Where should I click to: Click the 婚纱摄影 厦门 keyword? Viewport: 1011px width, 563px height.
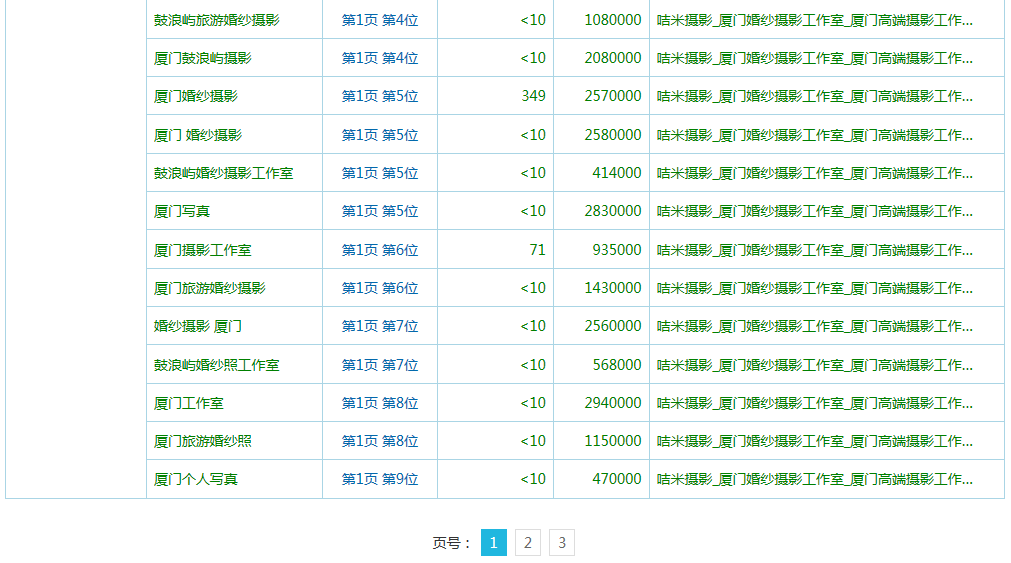[197, 326]
